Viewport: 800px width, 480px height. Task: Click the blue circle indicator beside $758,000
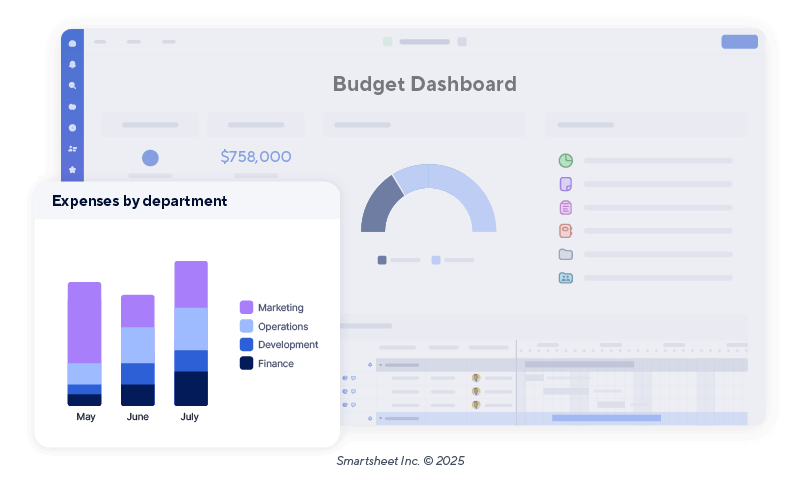pos(150,158)
